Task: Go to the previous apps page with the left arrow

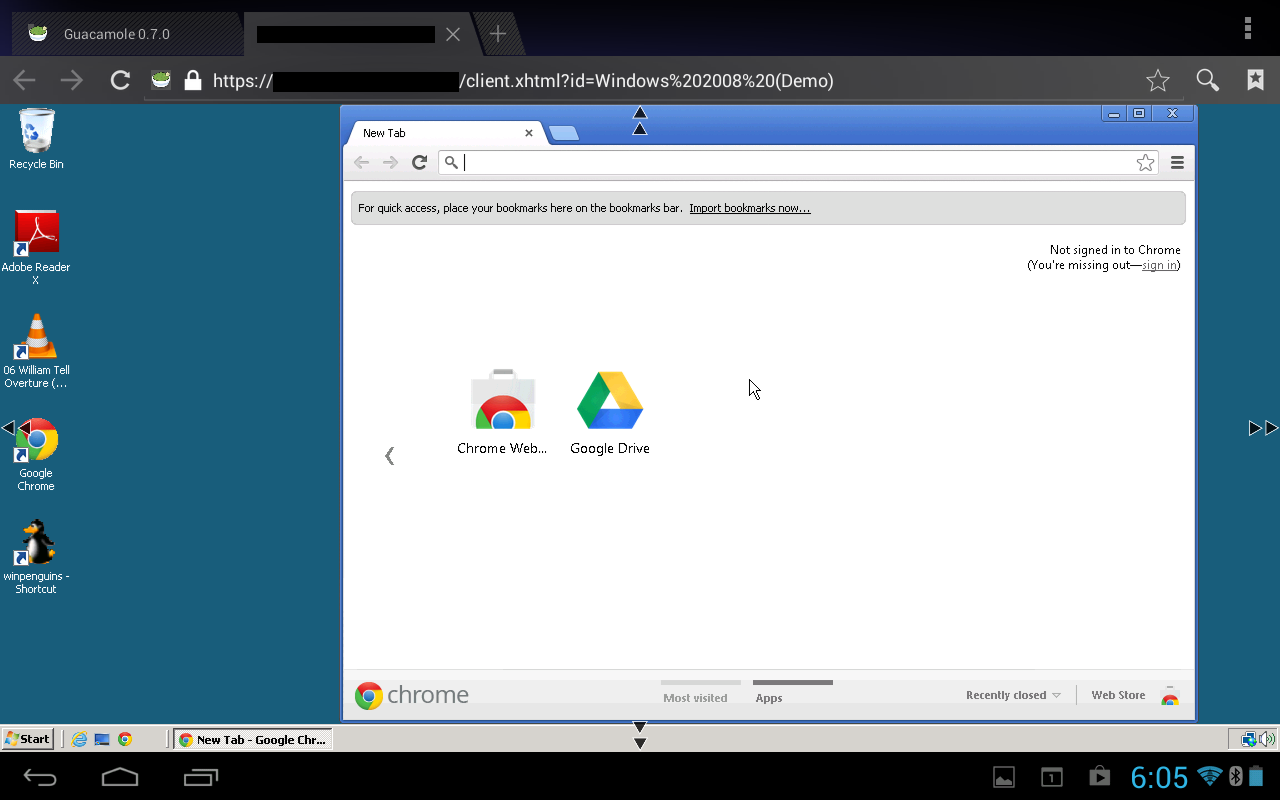Action: [x=390, y=456]
